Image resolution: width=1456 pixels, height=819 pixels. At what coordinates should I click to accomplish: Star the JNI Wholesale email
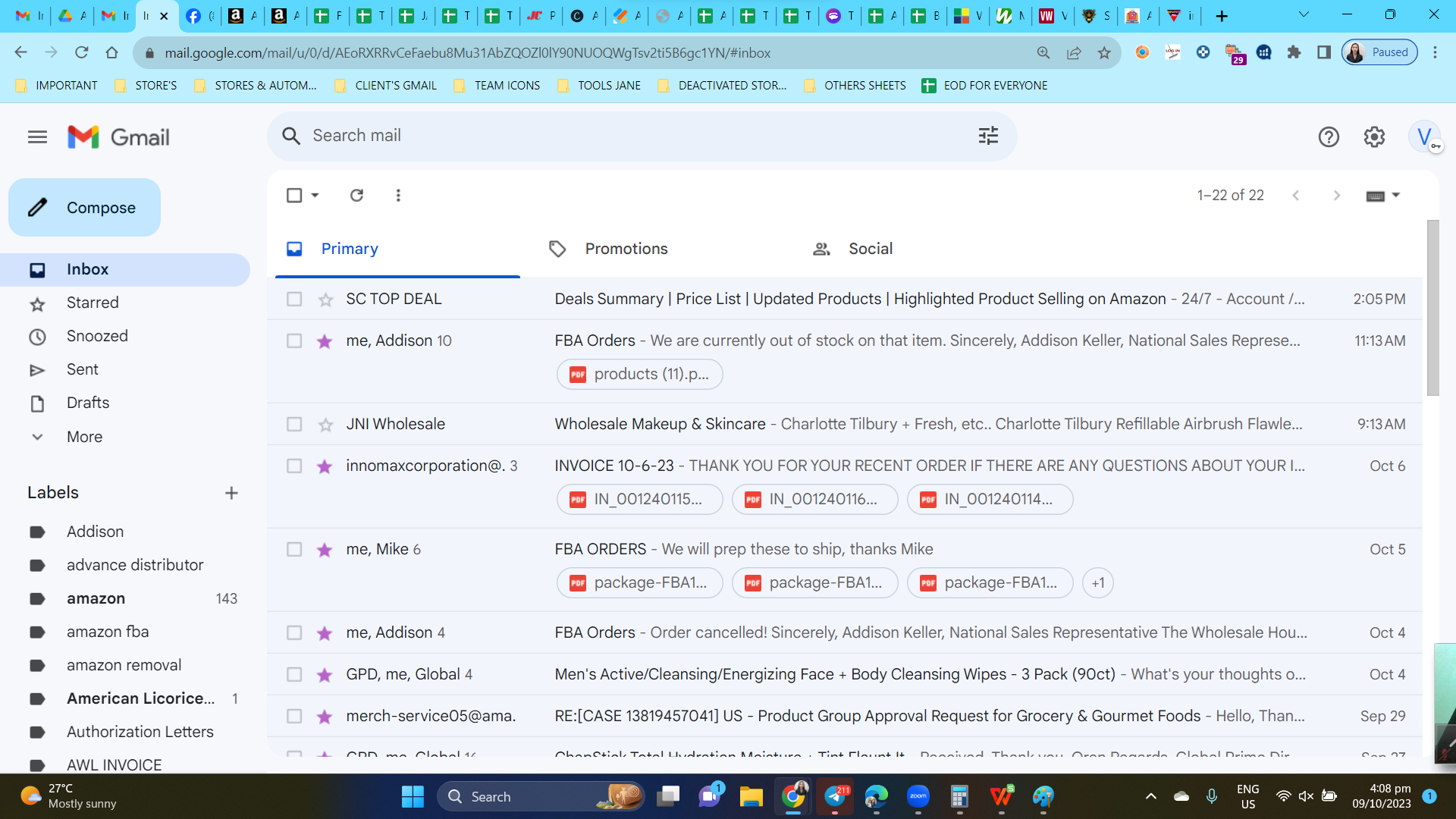(325, 425)
